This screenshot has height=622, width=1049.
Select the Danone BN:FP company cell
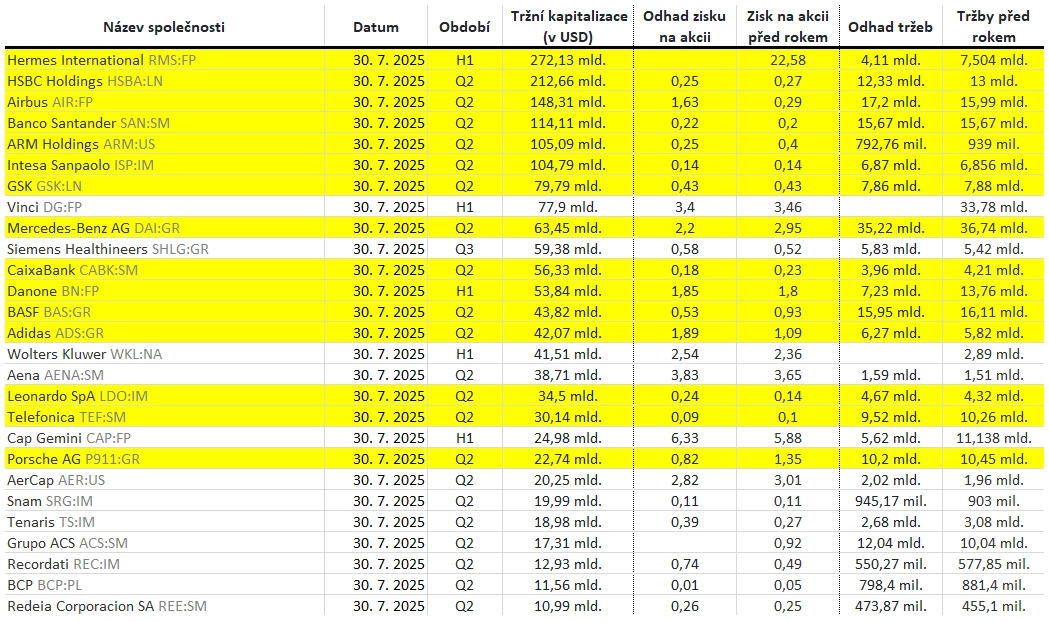[x=165, y=291]
